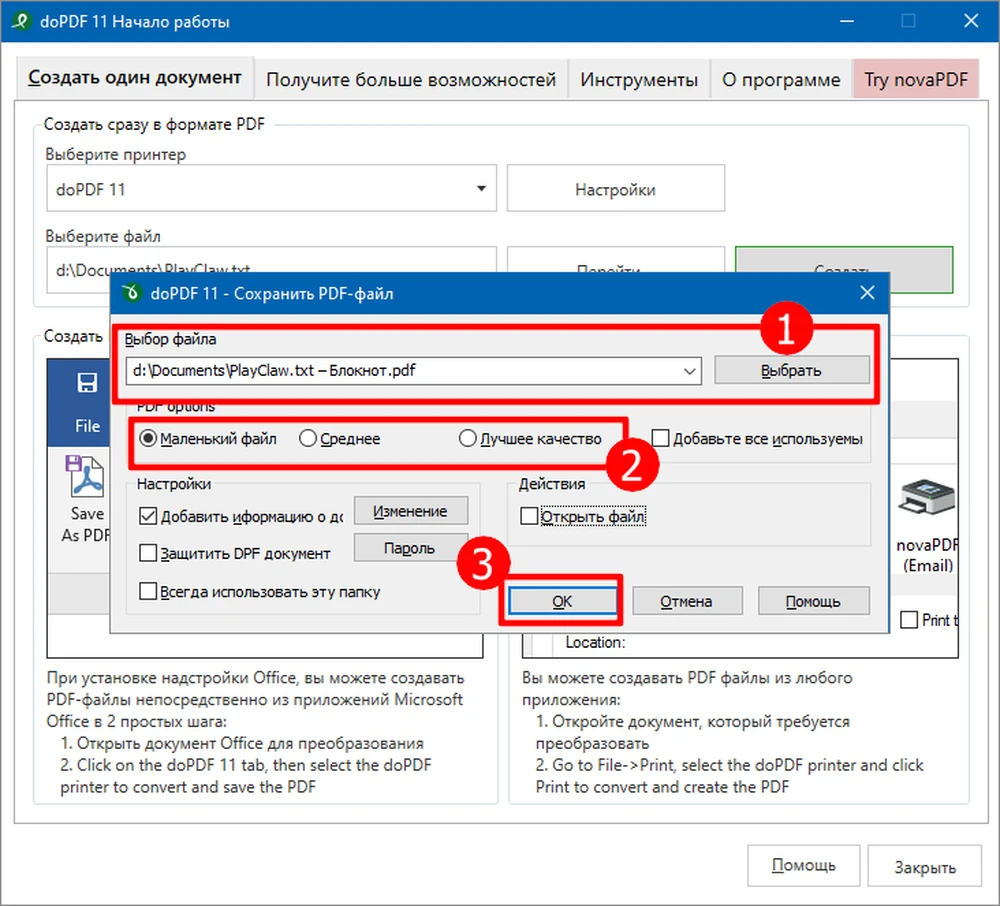The image size is (1000, 906).
Task: Toggle Защитить DPF документ checkbox
Action: [148, 553]
